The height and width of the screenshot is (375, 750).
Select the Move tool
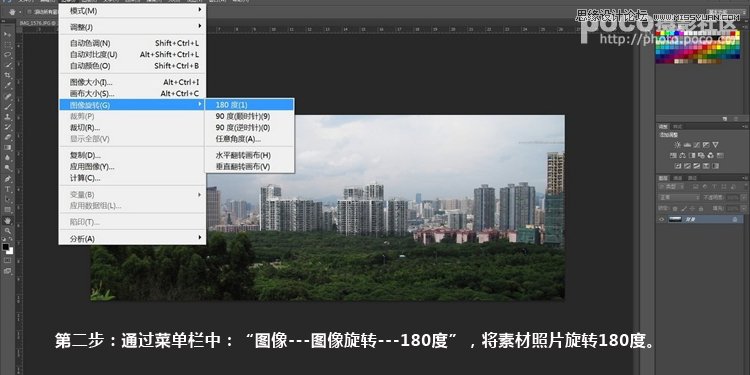[x=8, y=34]
